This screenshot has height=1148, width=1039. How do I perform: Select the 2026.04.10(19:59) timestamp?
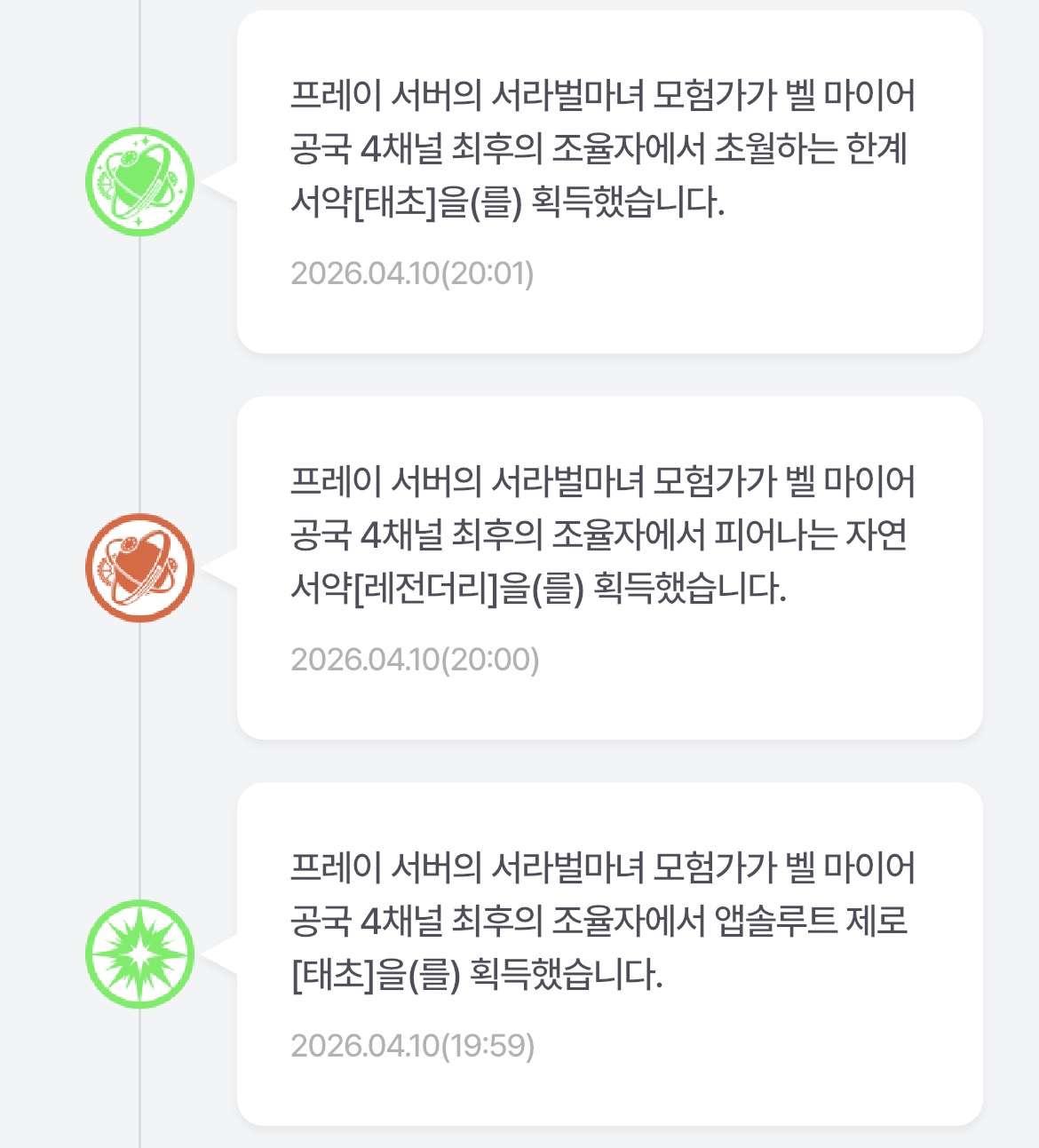coord(412,1046)
